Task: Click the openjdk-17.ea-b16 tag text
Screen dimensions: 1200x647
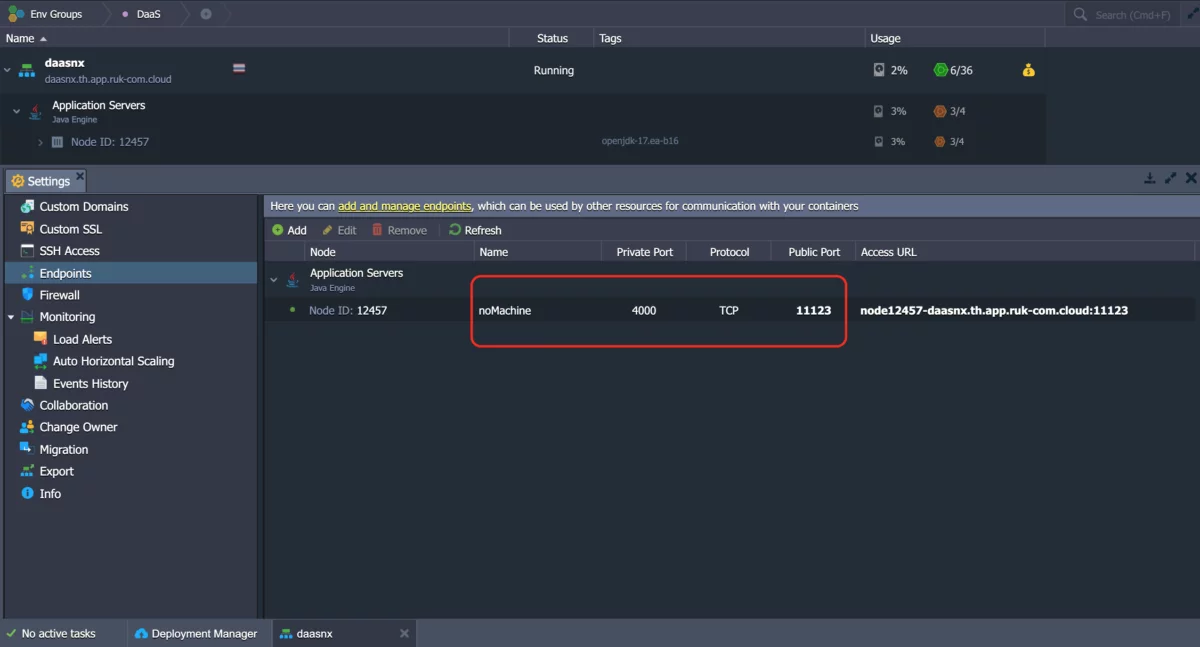Action: 640,142
